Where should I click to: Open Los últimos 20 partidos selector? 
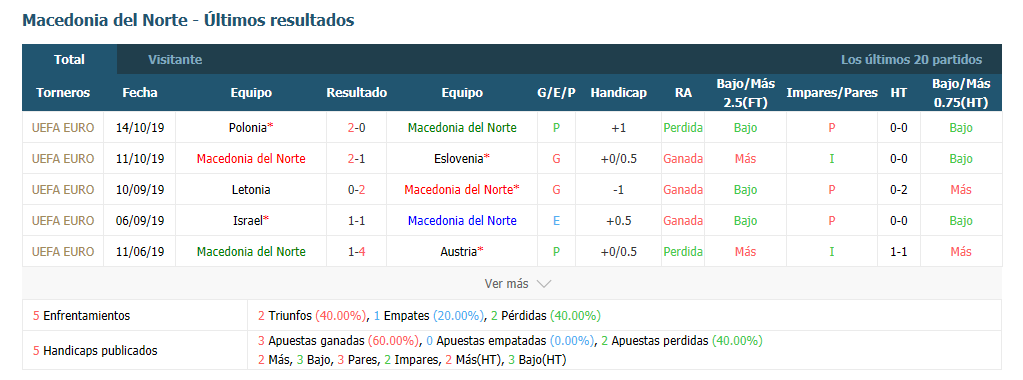(x=911, y=59)
